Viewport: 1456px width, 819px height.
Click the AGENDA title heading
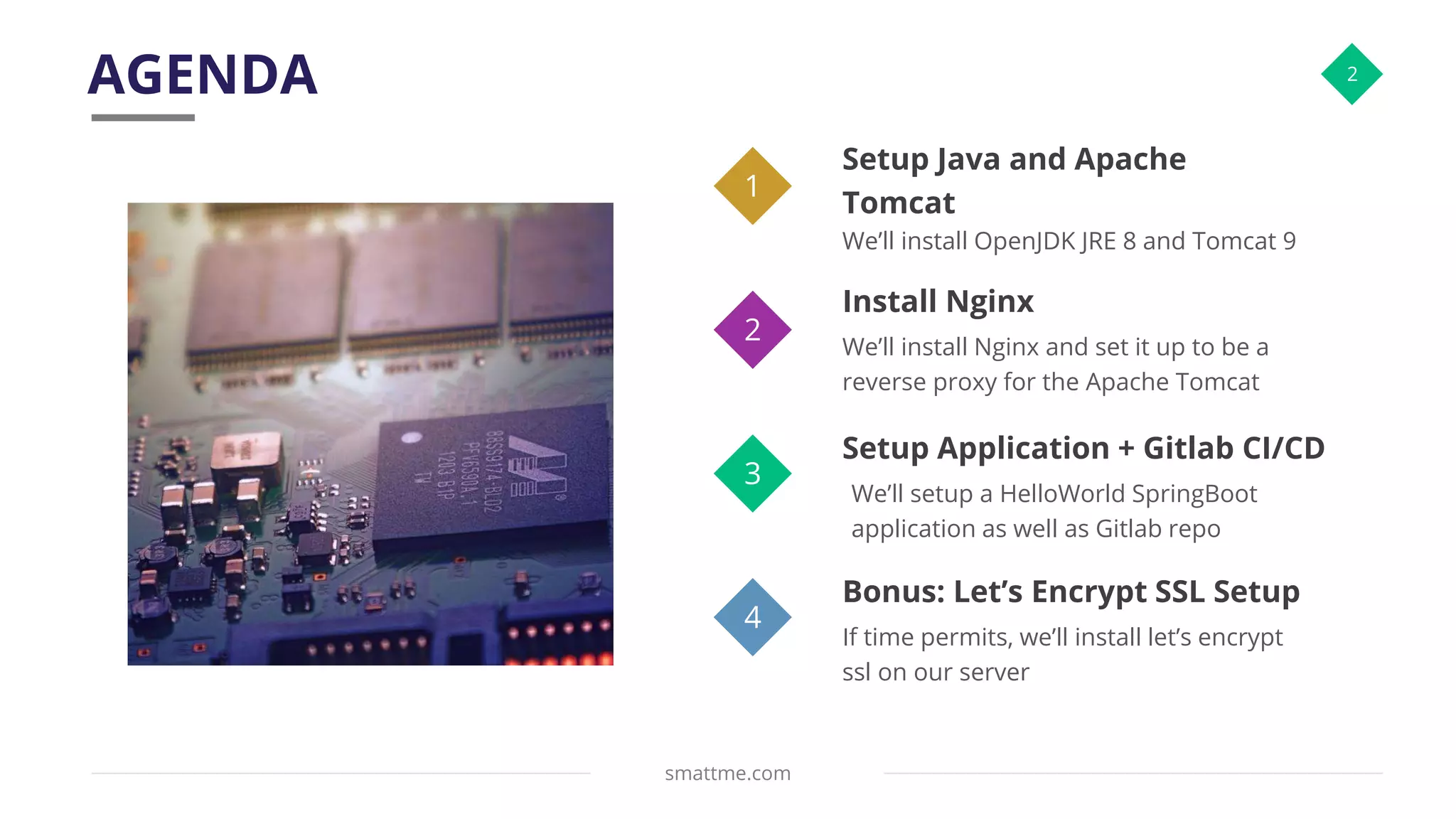(x=203, y=75)
